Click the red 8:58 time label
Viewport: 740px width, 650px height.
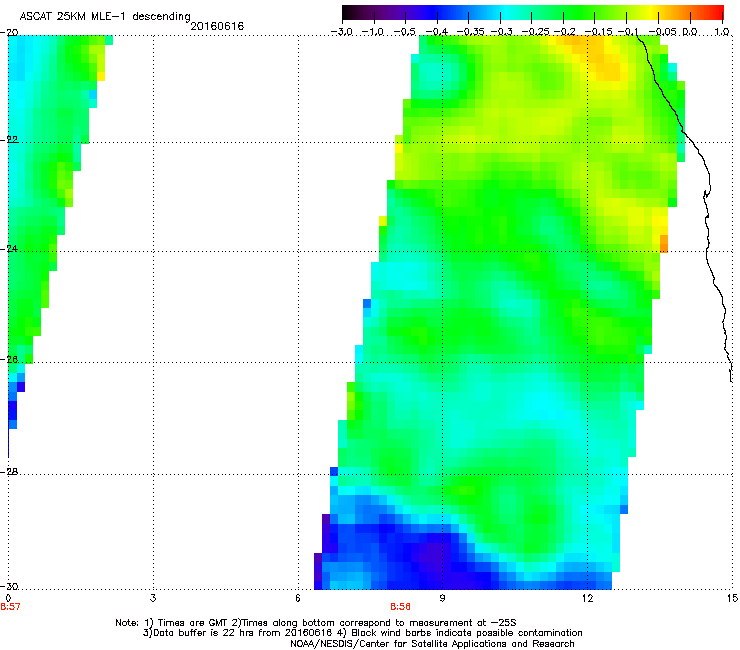400,607
